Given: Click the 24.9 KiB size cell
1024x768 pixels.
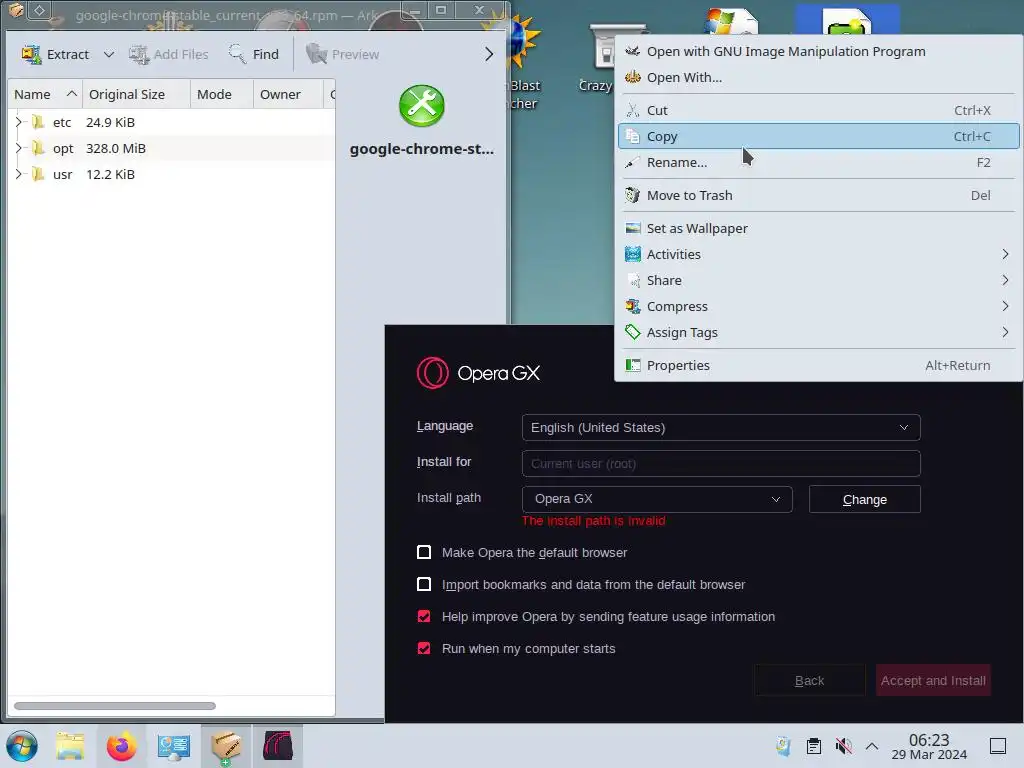Looking at the screenshot, I should pos(110,122).
